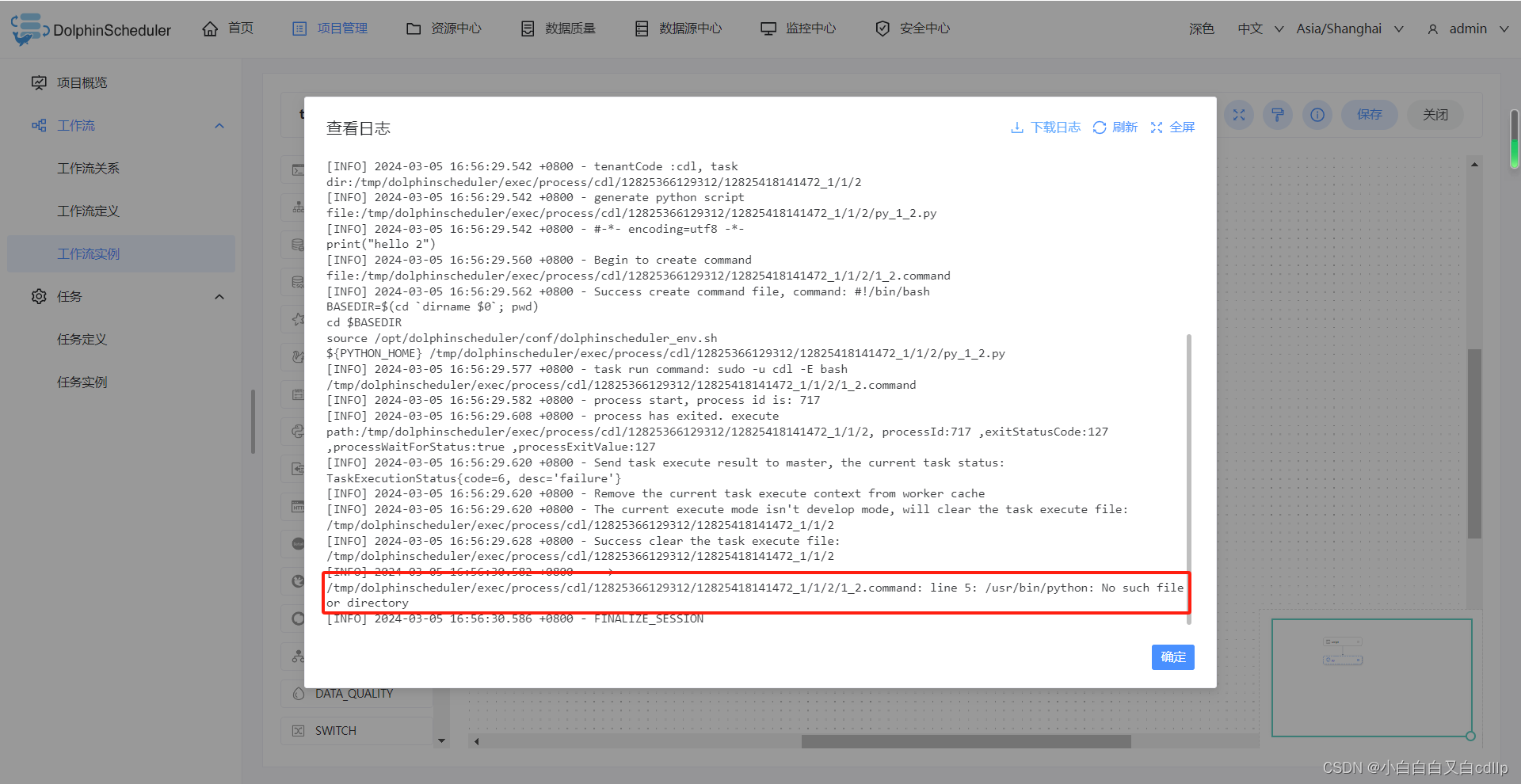The image size is (1521, 784).
Task: Click the PYTHON task type icon
Action: [298, 432]
